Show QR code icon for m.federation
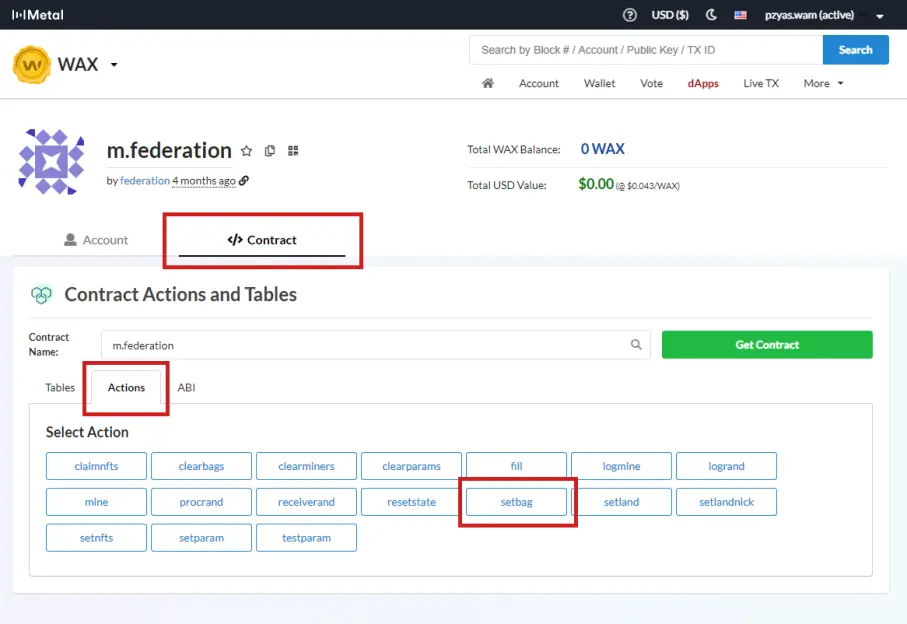Image resolution: width=907 pixels, height=624 pixels. [293, 151]
